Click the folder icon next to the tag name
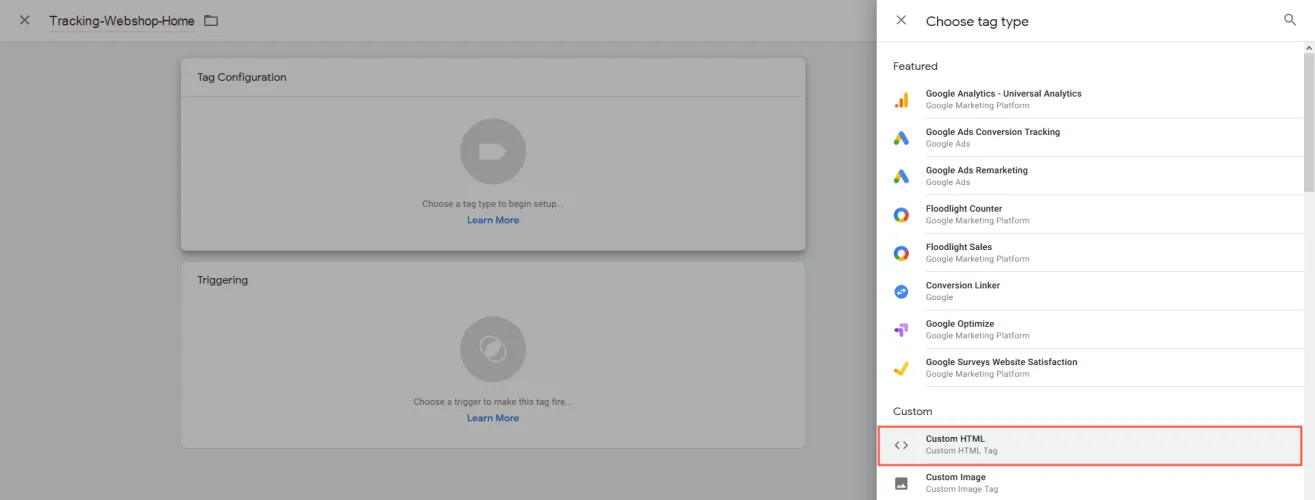Viewport: 1315px width, 500px height. pyautogui.click(x=210, y=20)
